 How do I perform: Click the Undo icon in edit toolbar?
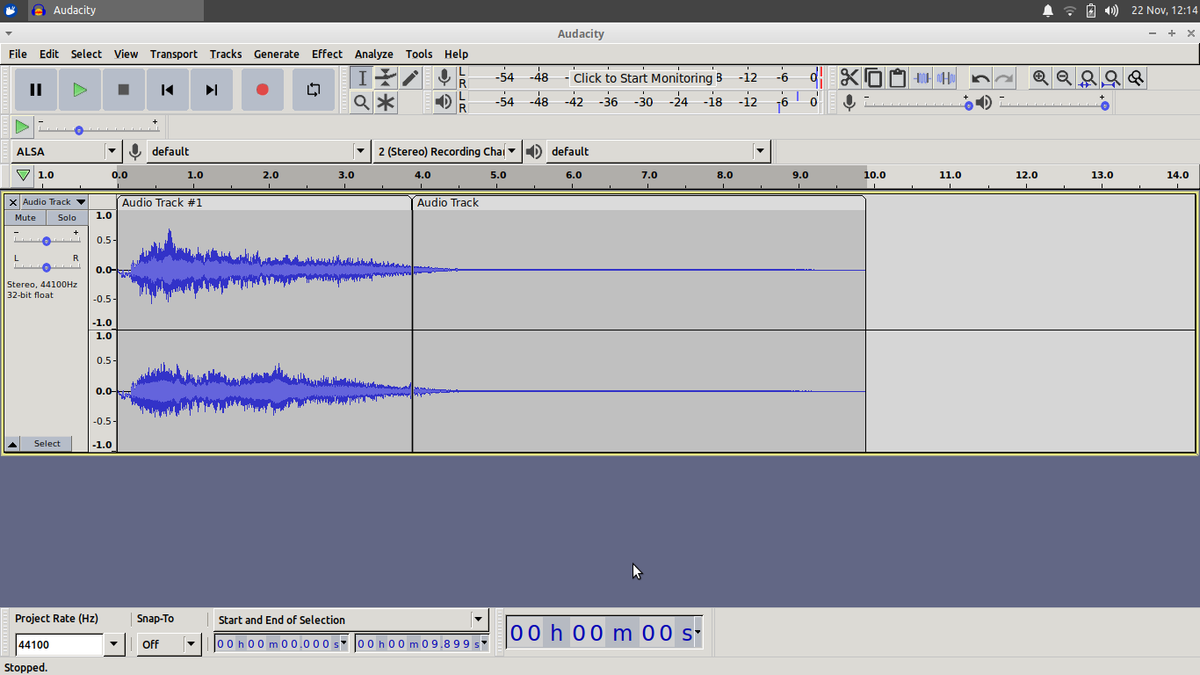tap(980, 77)
